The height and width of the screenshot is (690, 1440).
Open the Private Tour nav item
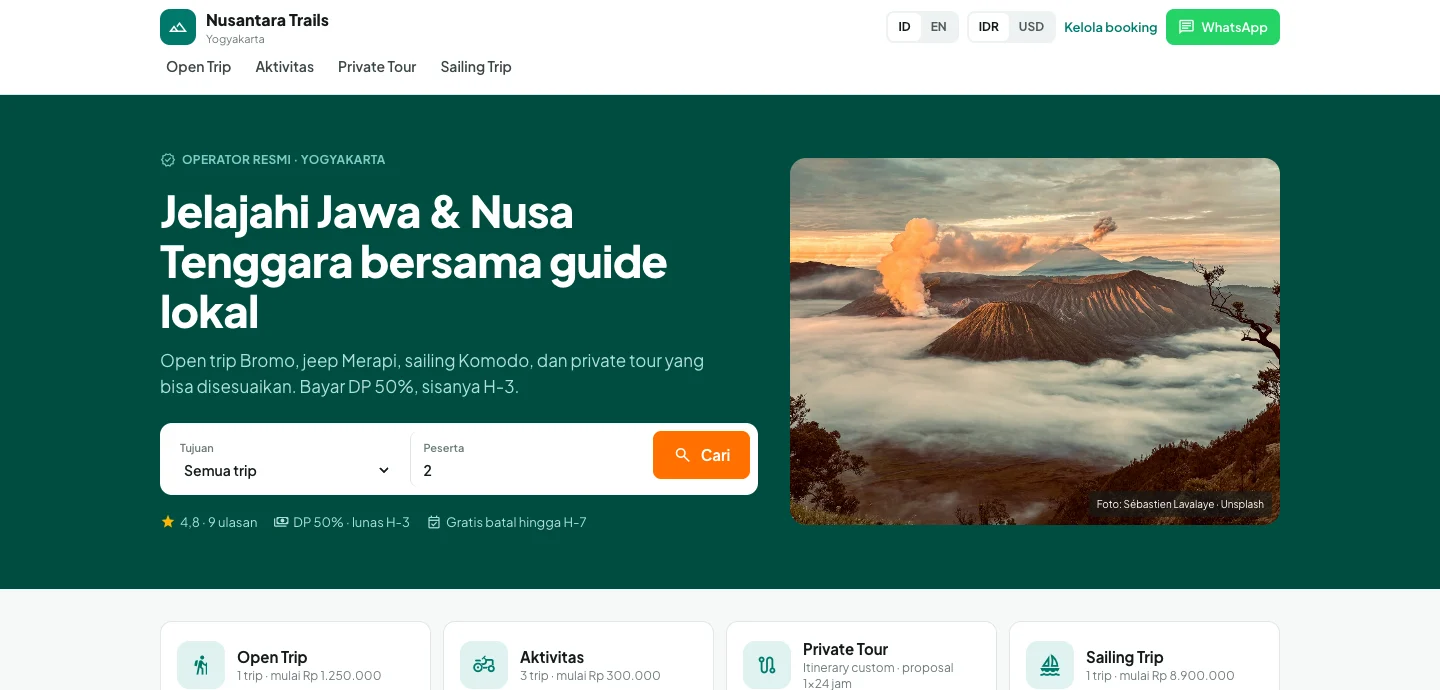377,67
